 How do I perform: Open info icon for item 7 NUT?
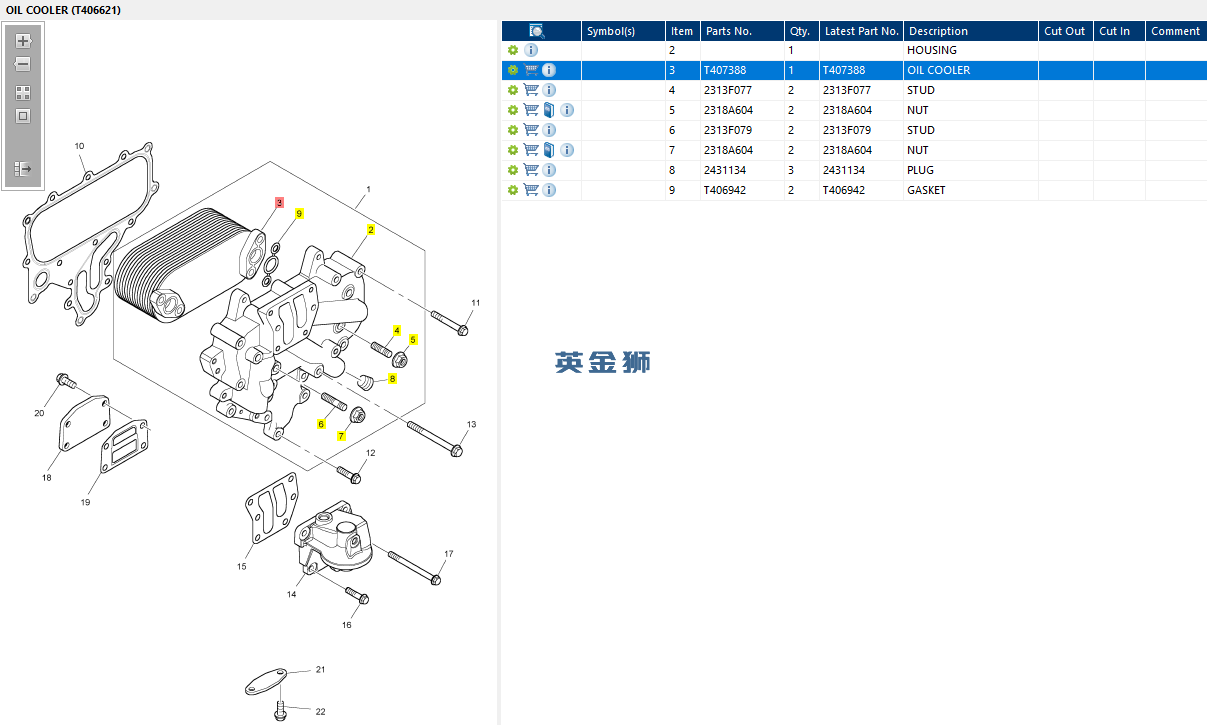(567, 150)
